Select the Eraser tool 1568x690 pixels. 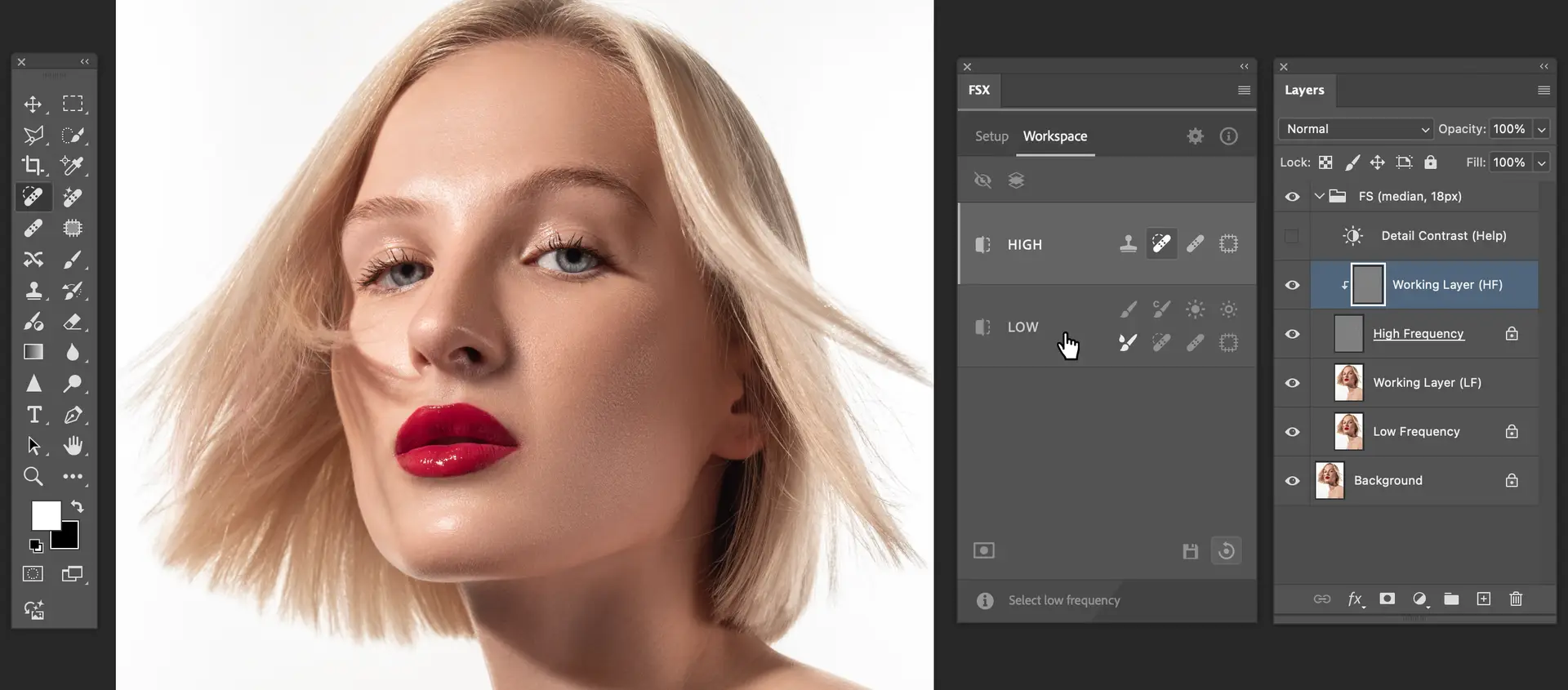click(x=73, y=322)
